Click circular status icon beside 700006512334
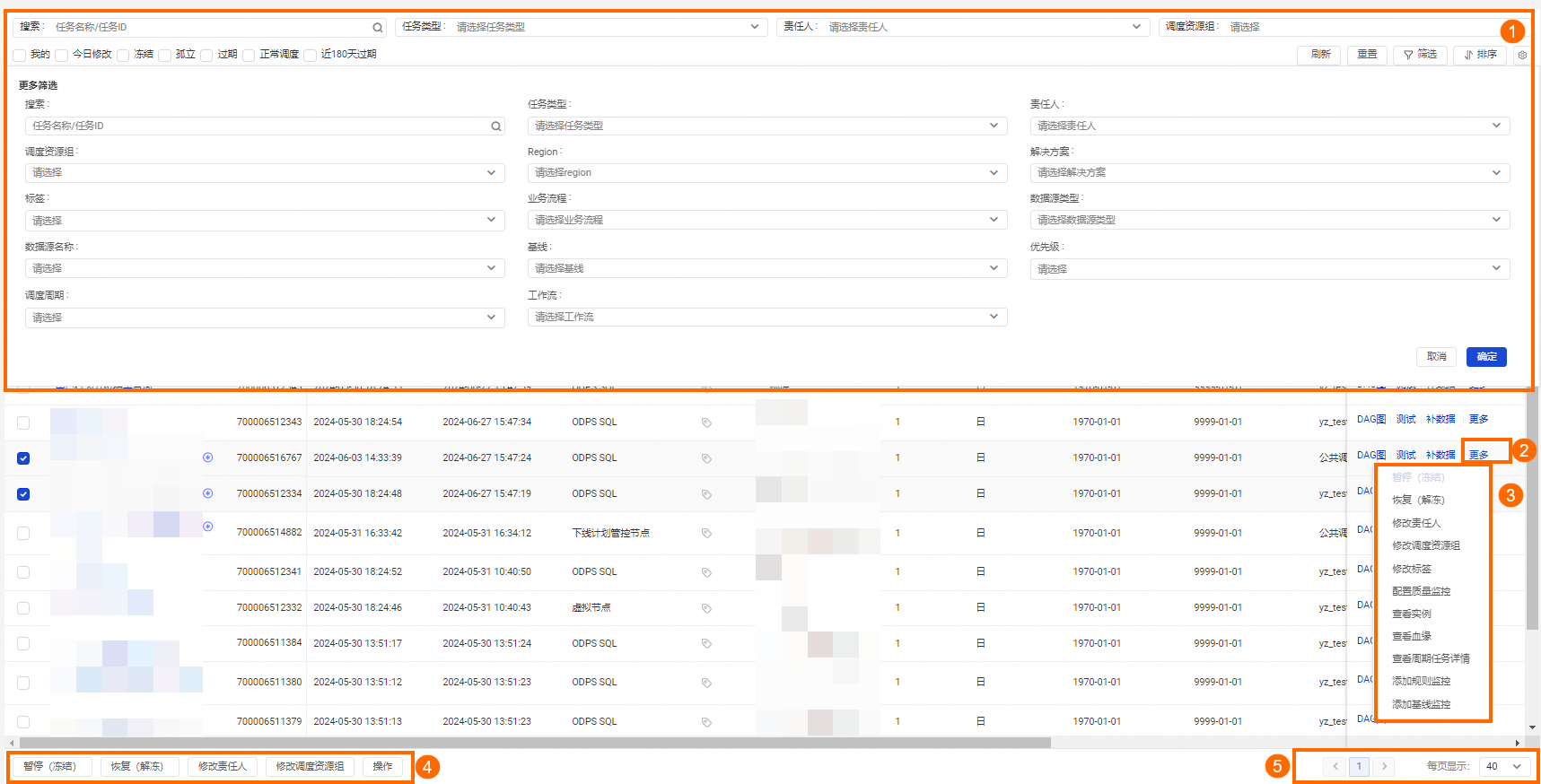The height and width of the screenshot is (784, 1541). coord(207,493)
